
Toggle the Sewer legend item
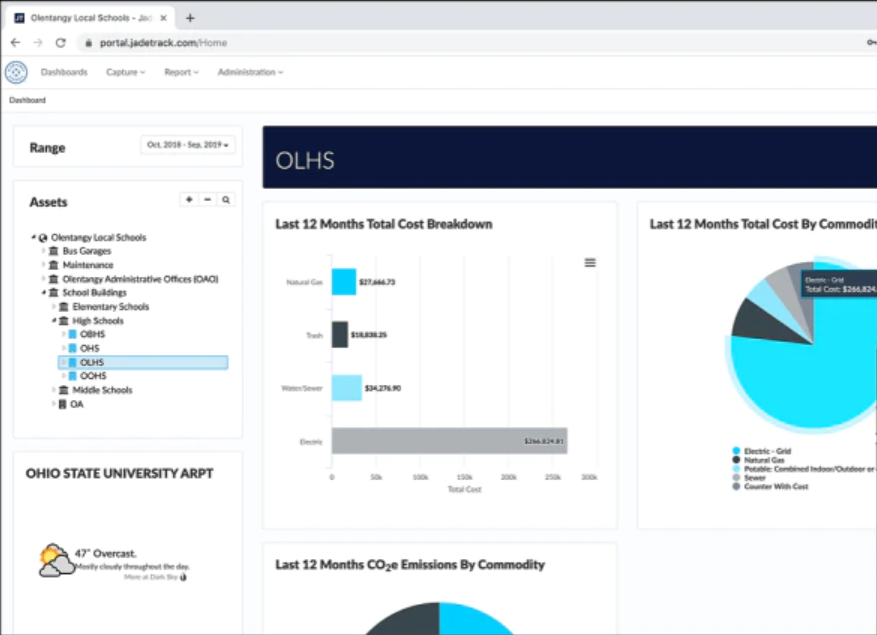[749, 478]
